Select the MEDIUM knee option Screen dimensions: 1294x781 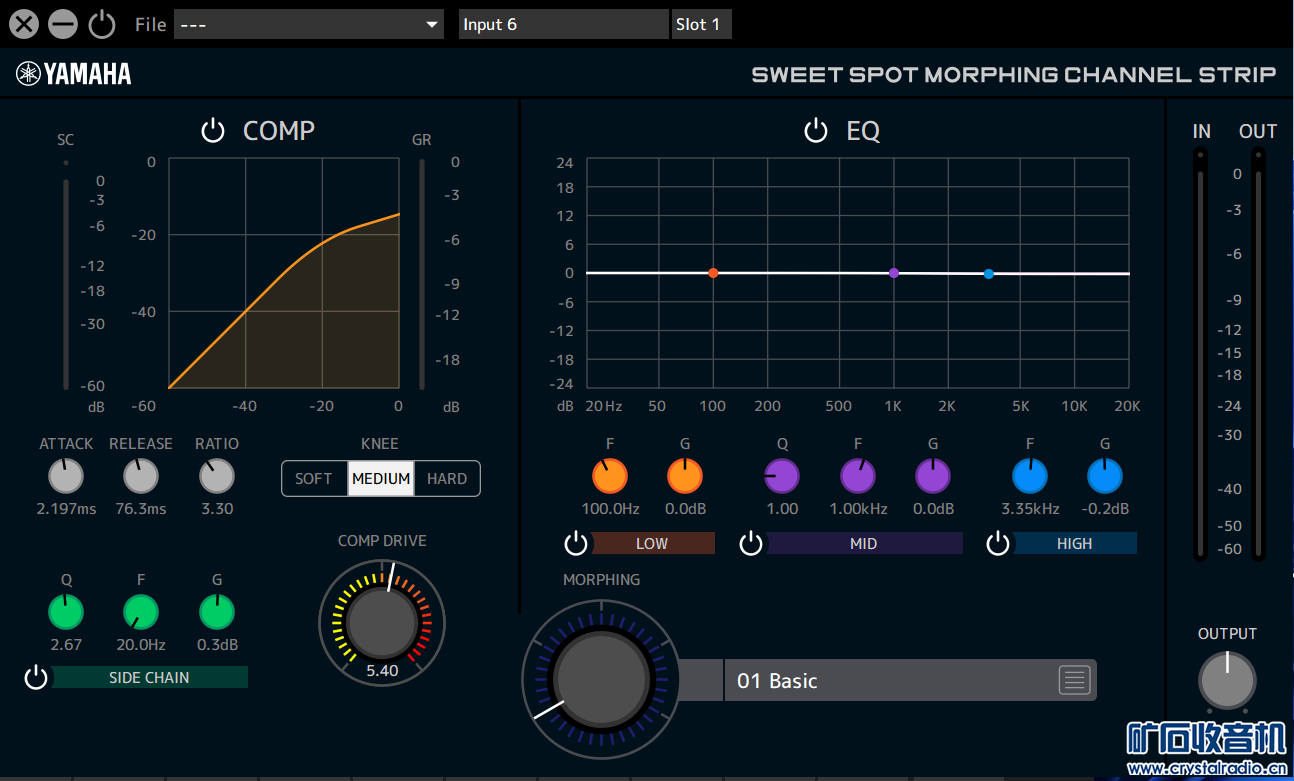point(381,479)
